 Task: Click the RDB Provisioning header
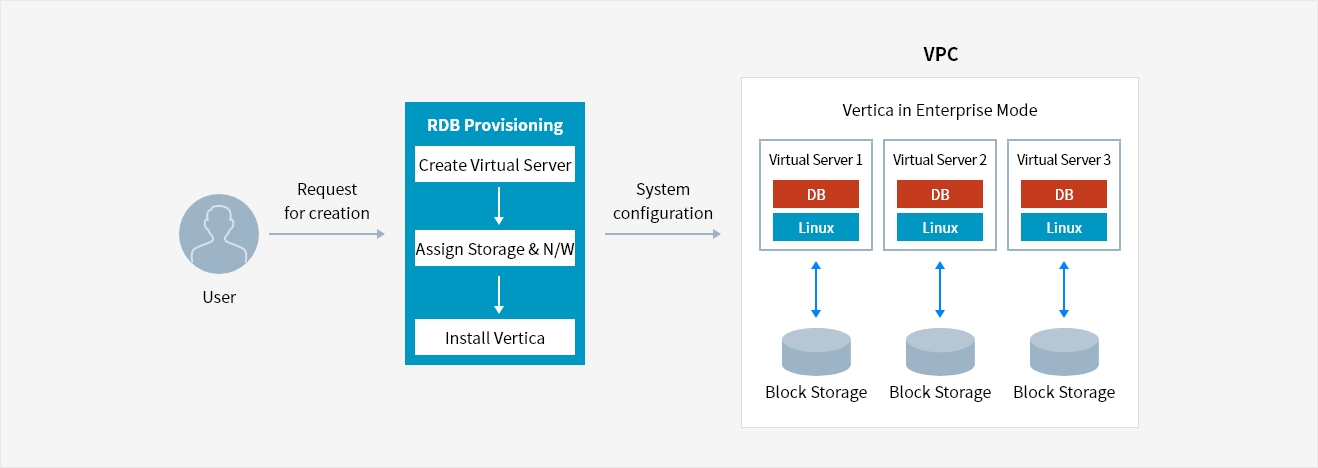pos(495,126)
